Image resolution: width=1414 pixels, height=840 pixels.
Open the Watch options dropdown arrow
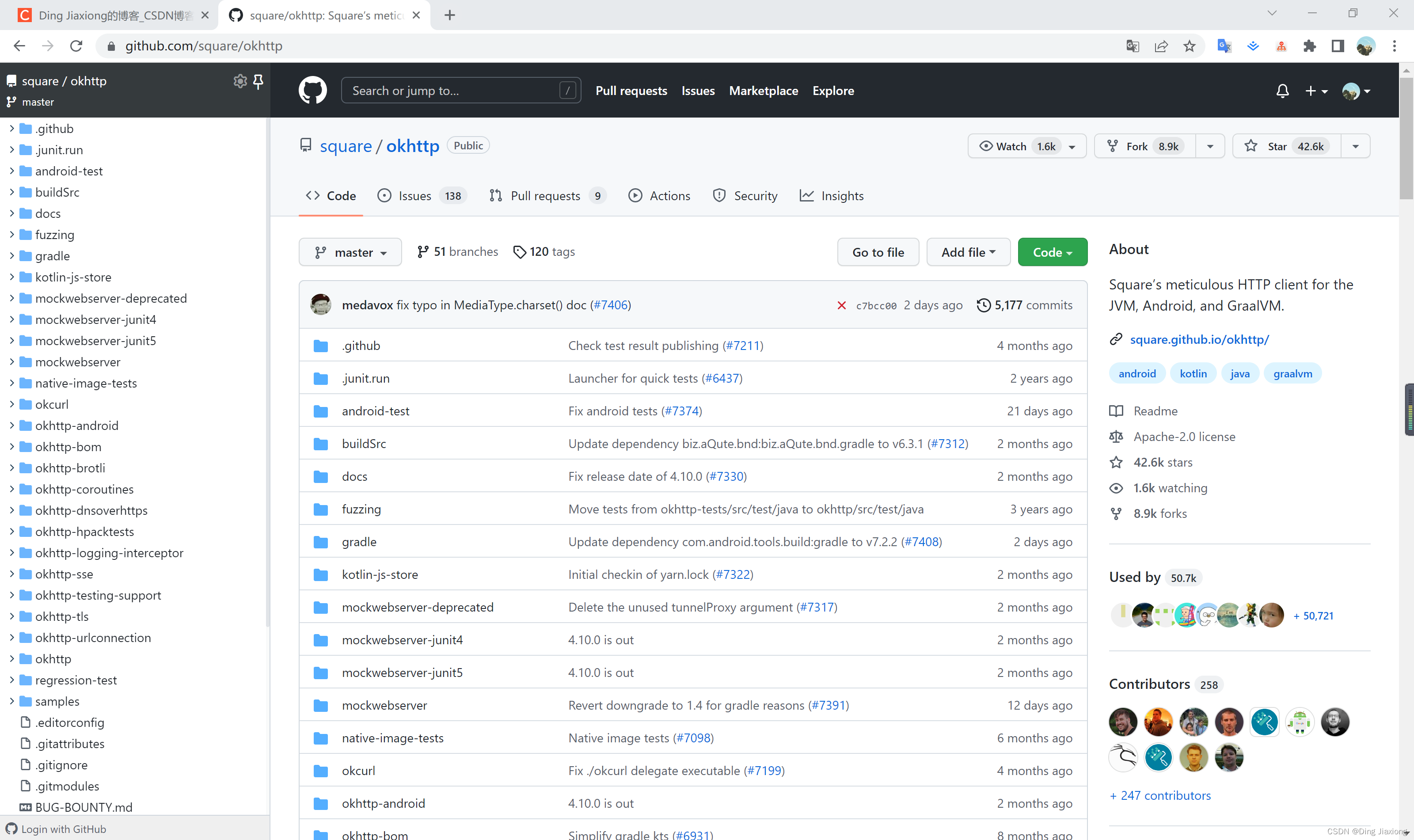click(x=1072, y=147)
